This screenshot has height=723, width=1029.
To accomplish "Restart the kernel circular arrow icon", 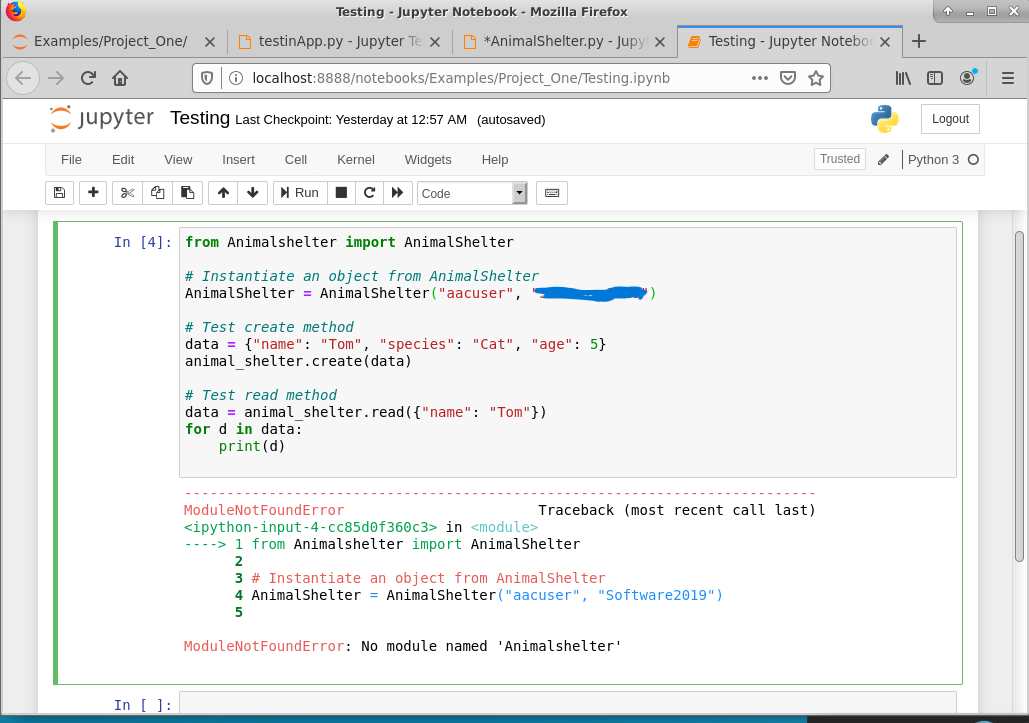I will [369, 193].
